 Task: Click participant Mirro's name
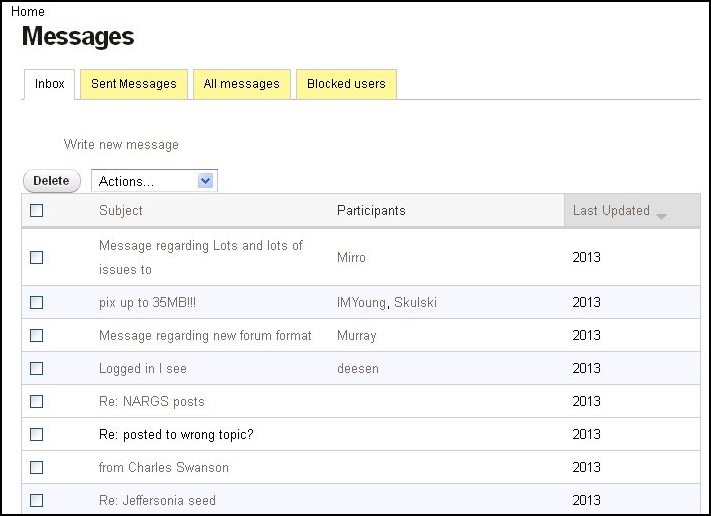[x=351, y=258]
